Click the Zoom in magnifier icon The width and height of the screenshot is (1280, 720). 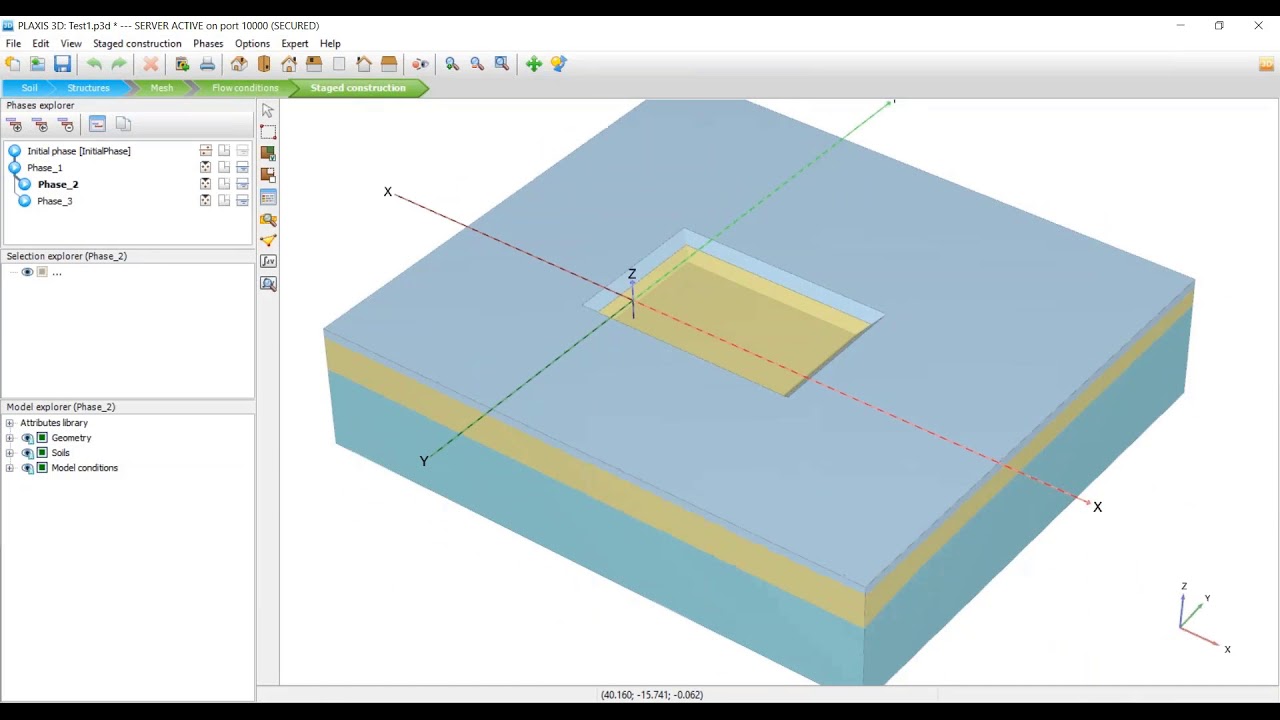[452, 64]
